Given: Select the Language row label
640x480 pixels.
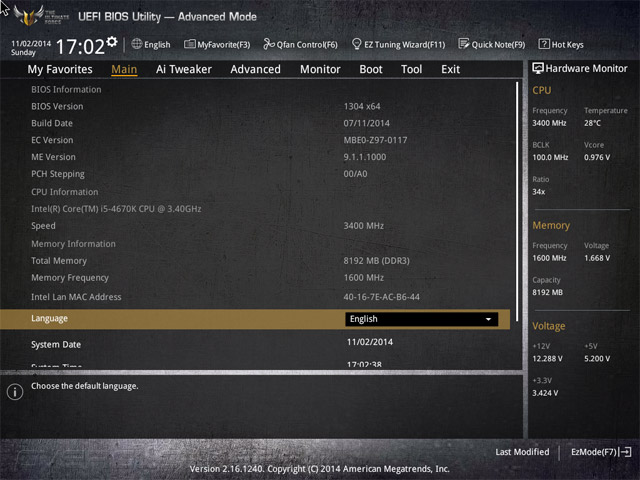Looking at the screenshot, I should [49, 319].
